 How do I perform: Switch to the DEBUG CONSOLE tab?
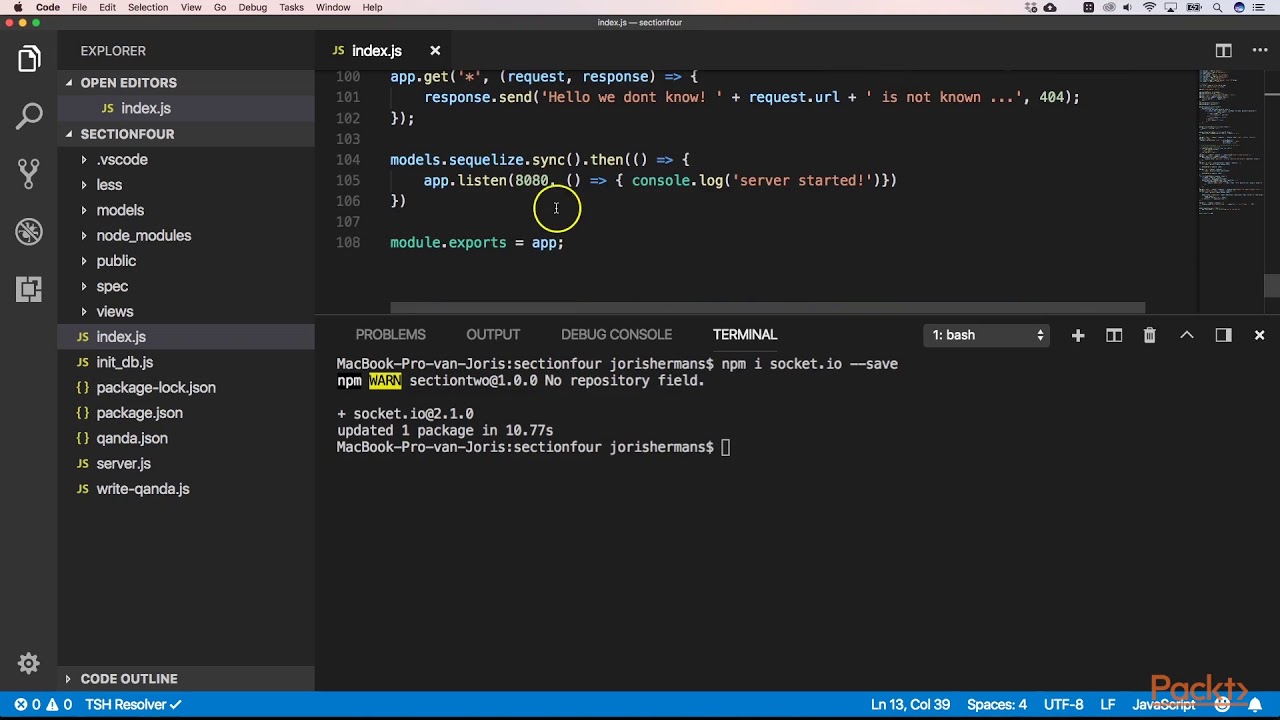click(616, 335)
